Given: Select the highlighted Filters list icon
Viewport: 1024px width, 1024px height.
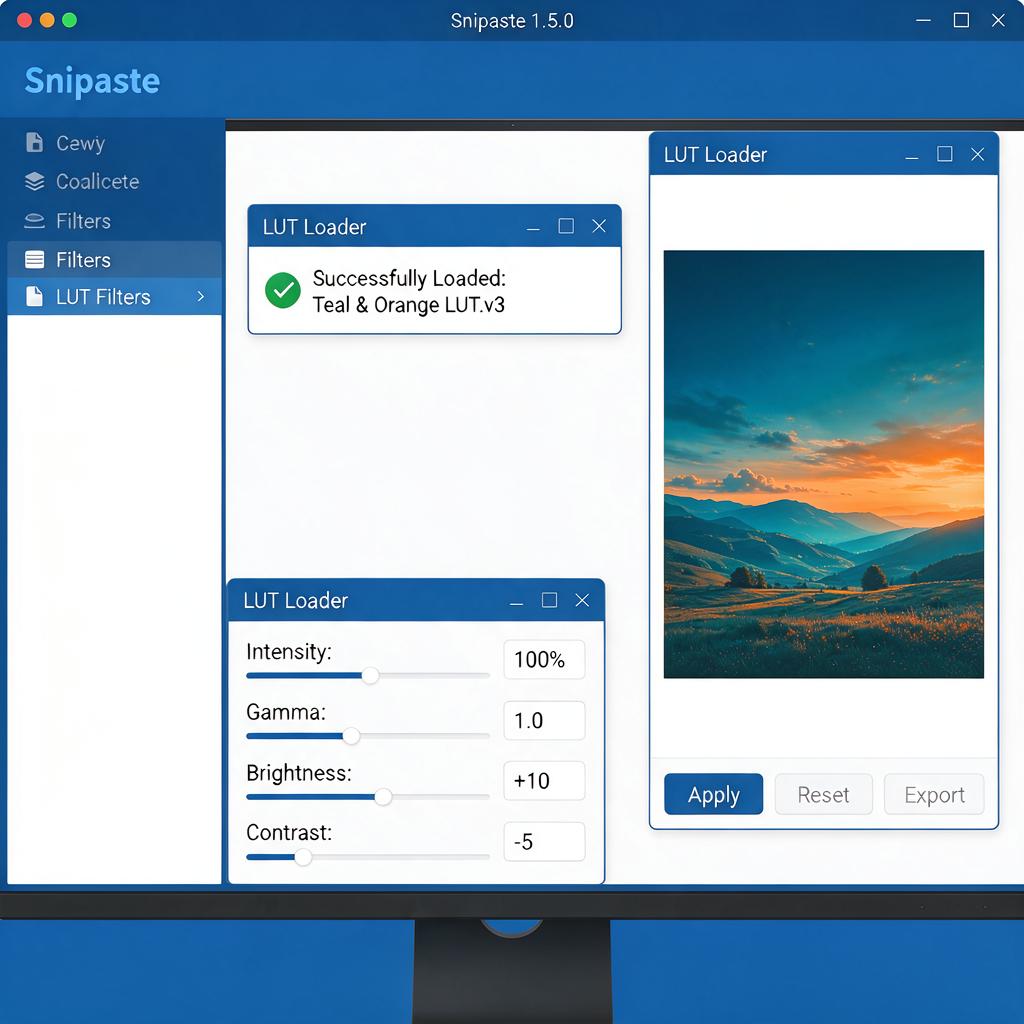Looking at the screenshot, I should click(x=35, y=260).
